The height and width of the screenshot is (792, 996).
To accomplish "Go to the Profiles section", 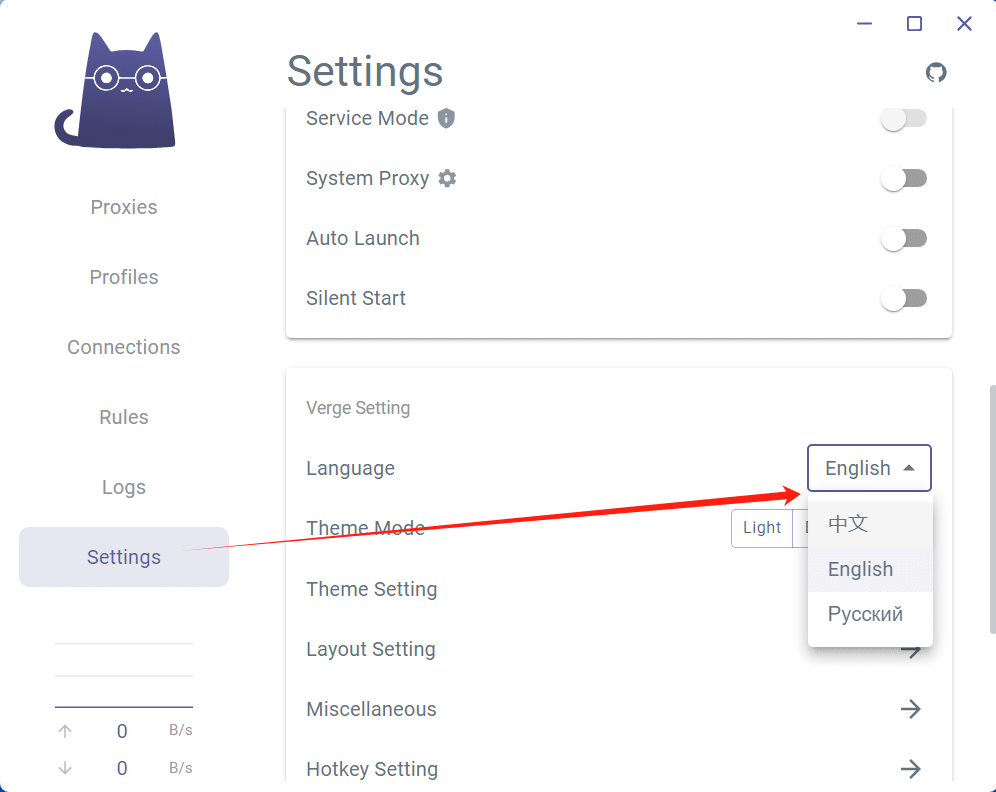I will tap(124, 277).
